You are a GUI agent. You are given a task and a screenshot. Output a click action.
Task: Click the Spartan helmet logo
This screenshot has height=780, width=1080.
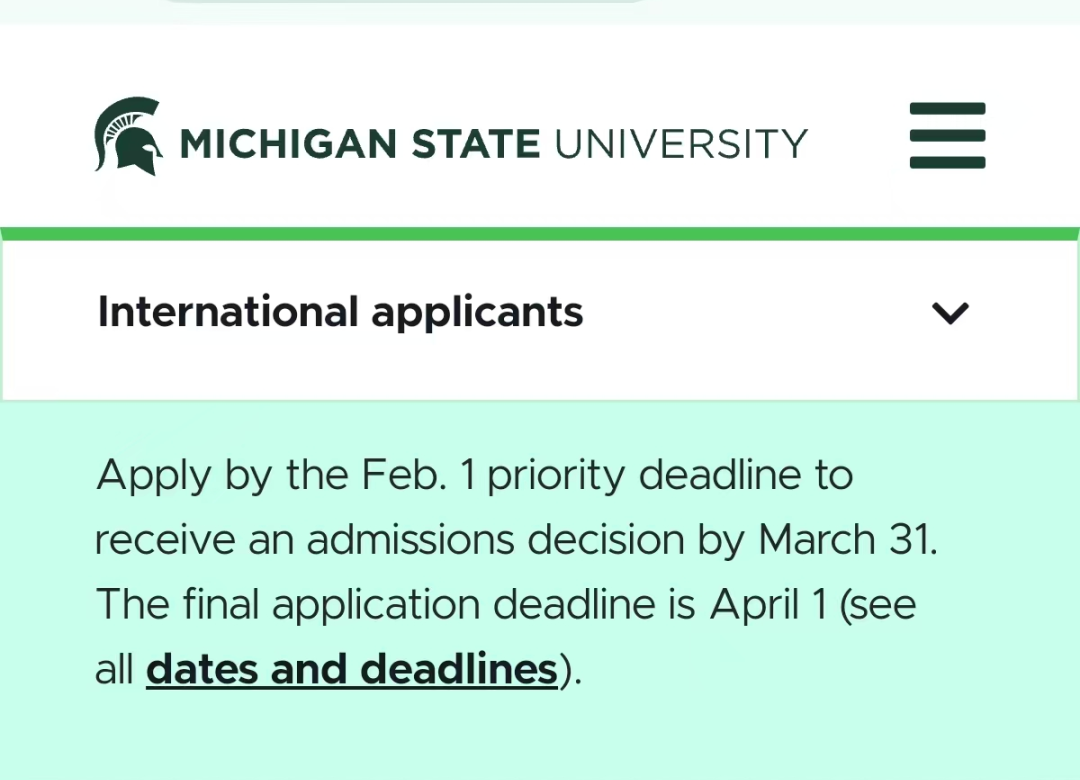tap(129, 136)
